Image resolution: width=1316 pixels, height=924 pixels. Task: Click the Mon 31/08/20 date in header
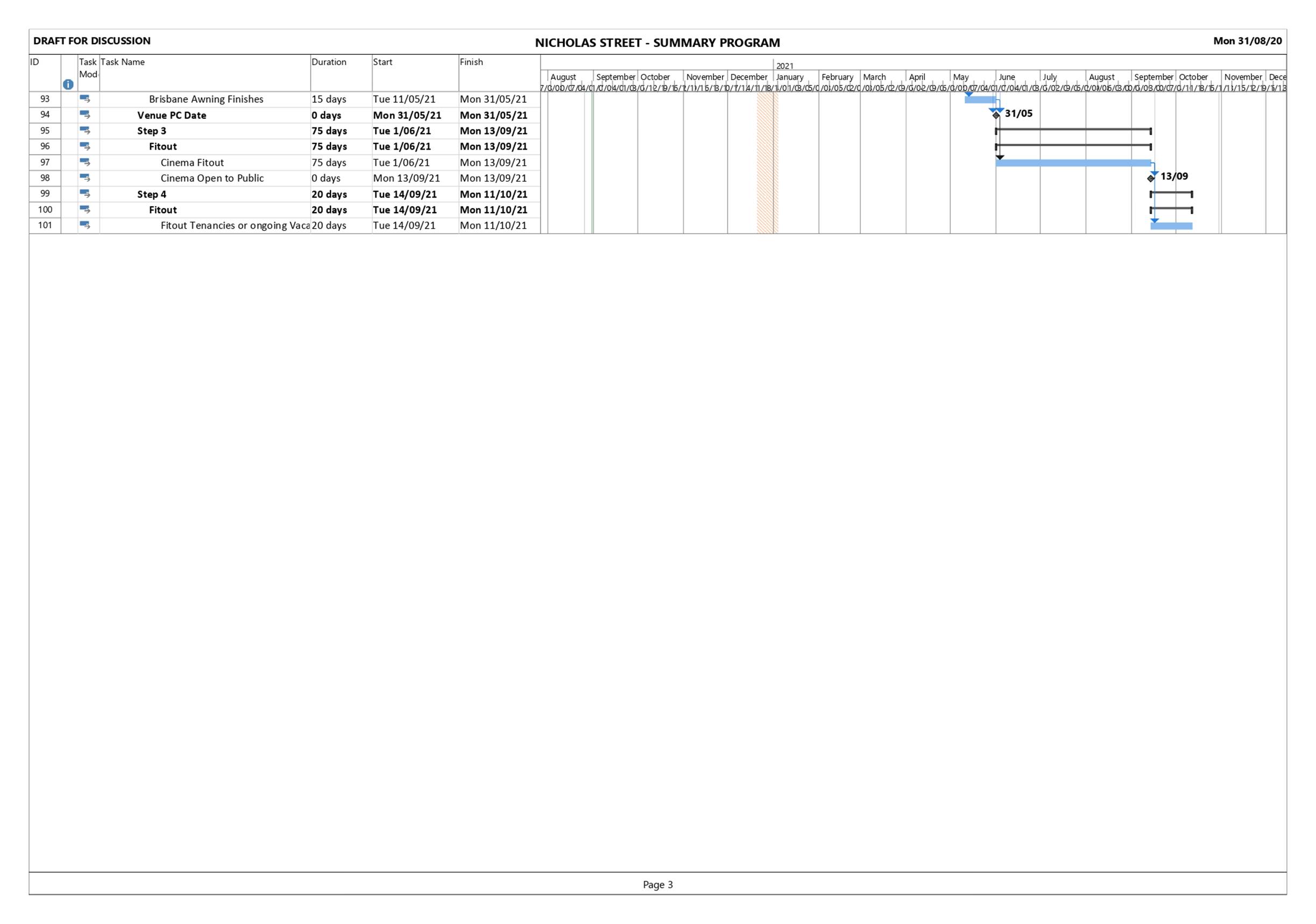1248,41
